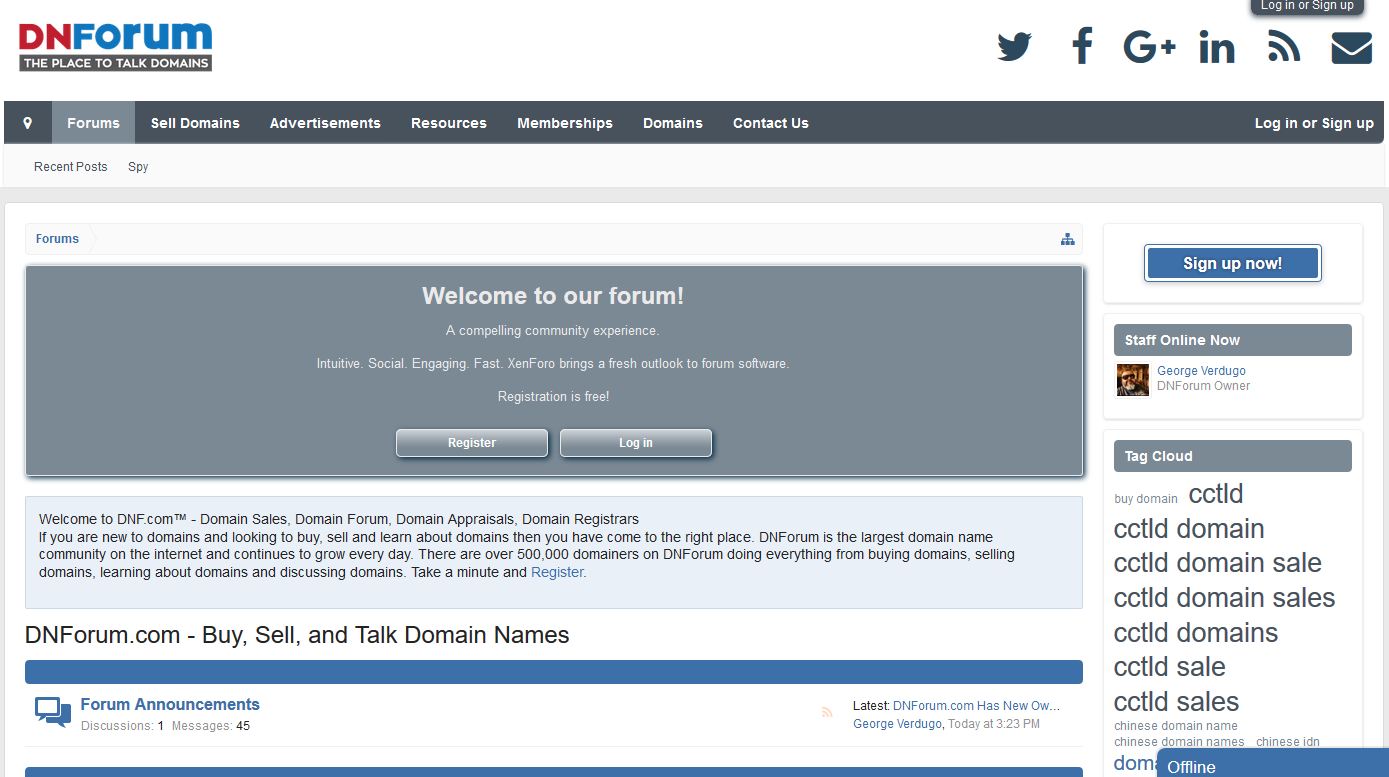
Task: Click the chinese idn tag
Action: click(1288, 742)
